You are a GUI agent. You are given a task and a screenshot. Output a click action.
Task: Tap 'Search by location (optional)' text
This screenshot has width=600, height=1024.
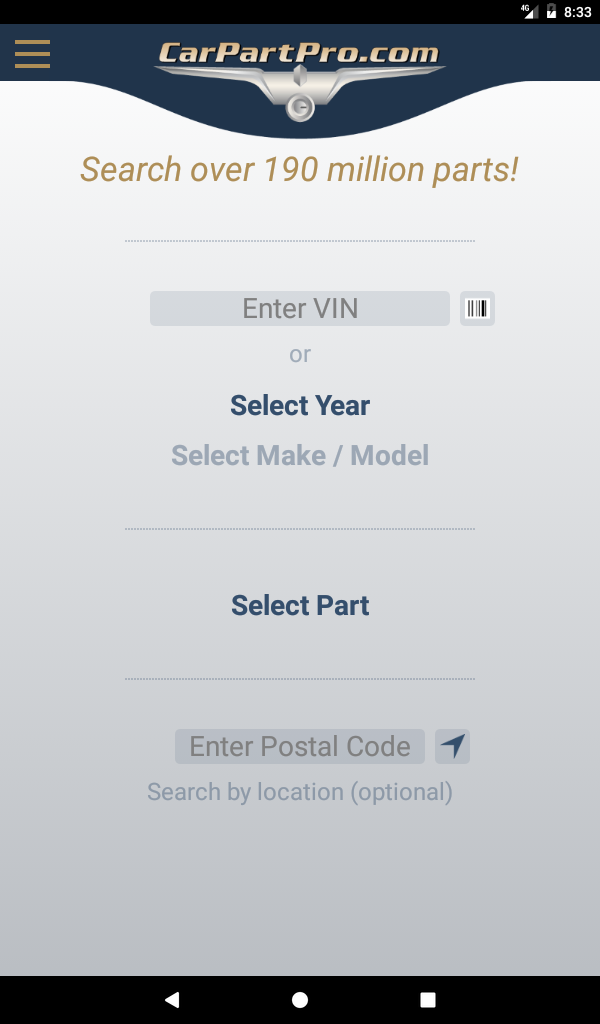[x=300, y=792]
